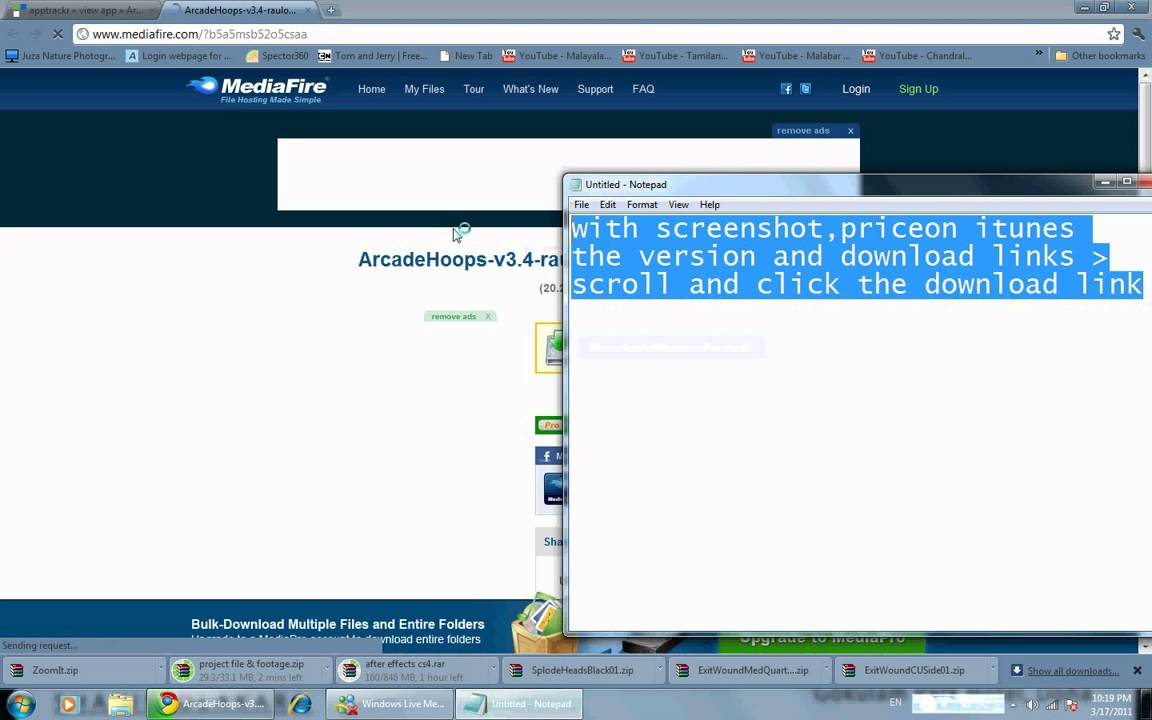
Task: Open SplodeHeadsBlack01.zip options arrow
Action: click(660, 670)
